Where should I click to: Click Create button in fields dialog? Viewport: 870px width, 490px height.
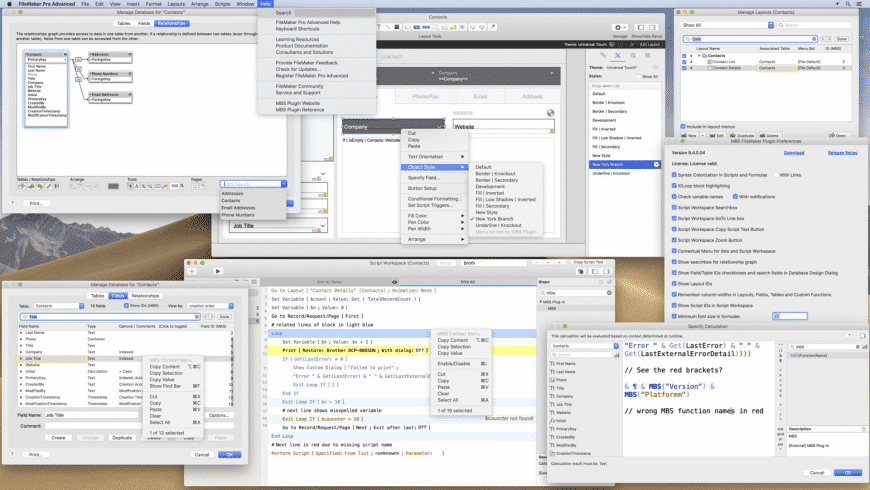point(58,438)
